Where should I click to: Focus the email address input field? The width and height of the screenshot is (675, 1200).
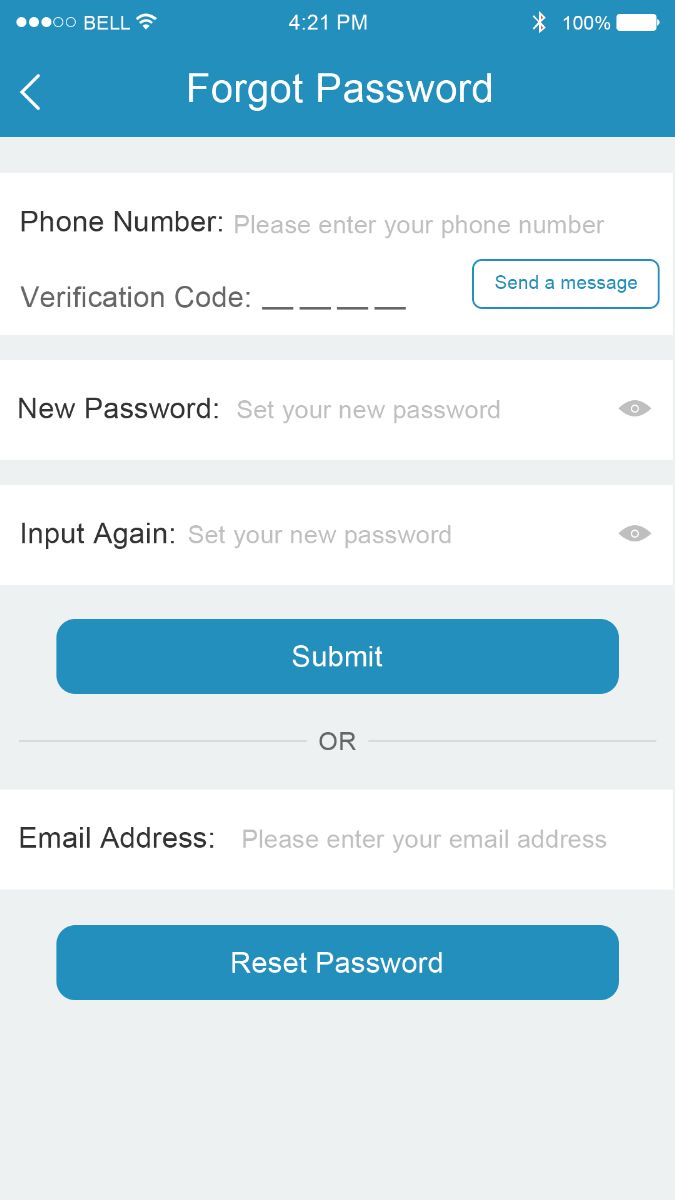click(x=424, y=840)
